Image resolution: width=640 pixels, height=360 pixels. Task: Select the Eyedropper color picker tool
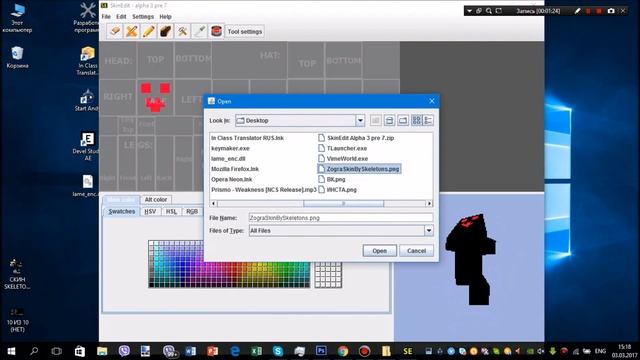coord(199,31)
